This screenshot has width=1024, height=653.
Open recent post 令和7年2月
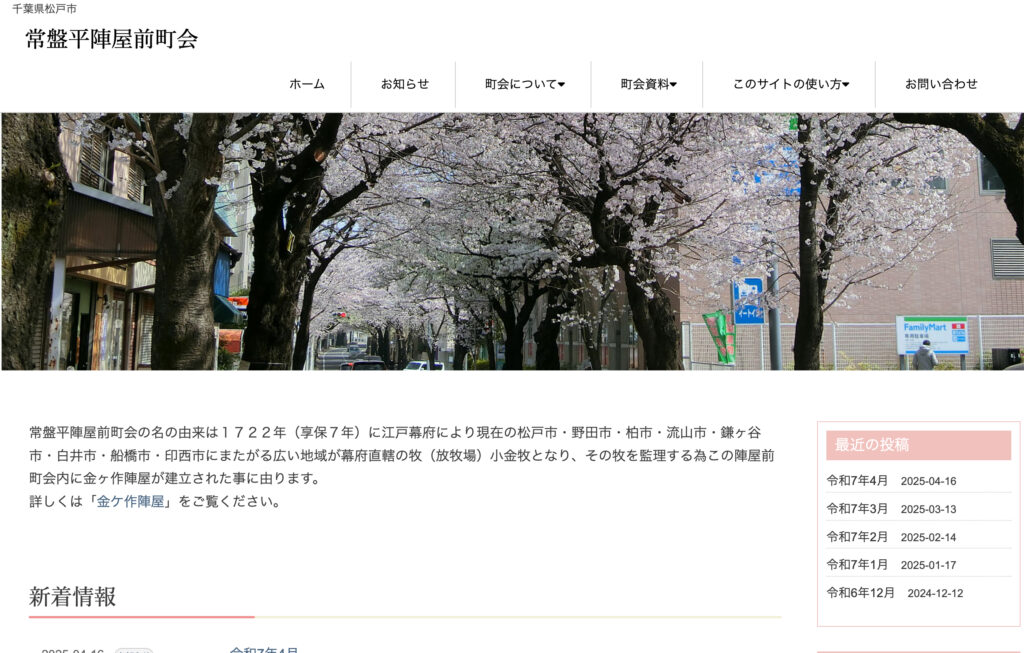pos(857,537)
